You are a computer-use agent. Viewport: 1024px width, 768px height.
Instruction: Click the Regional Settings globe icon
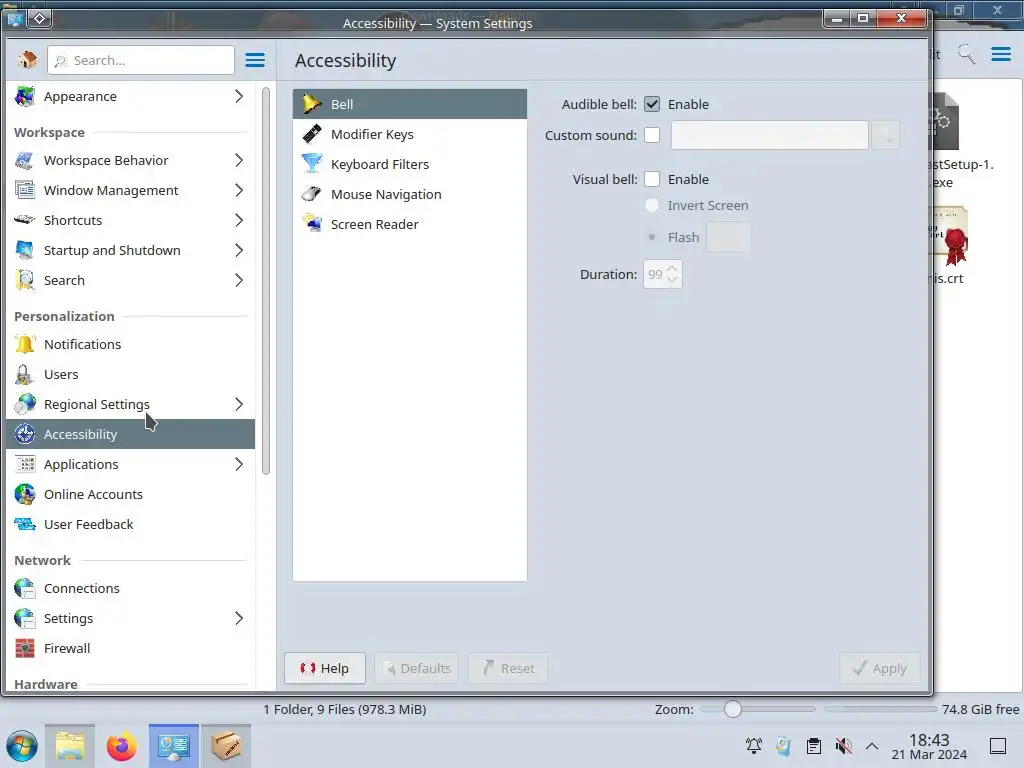[25, 404]
